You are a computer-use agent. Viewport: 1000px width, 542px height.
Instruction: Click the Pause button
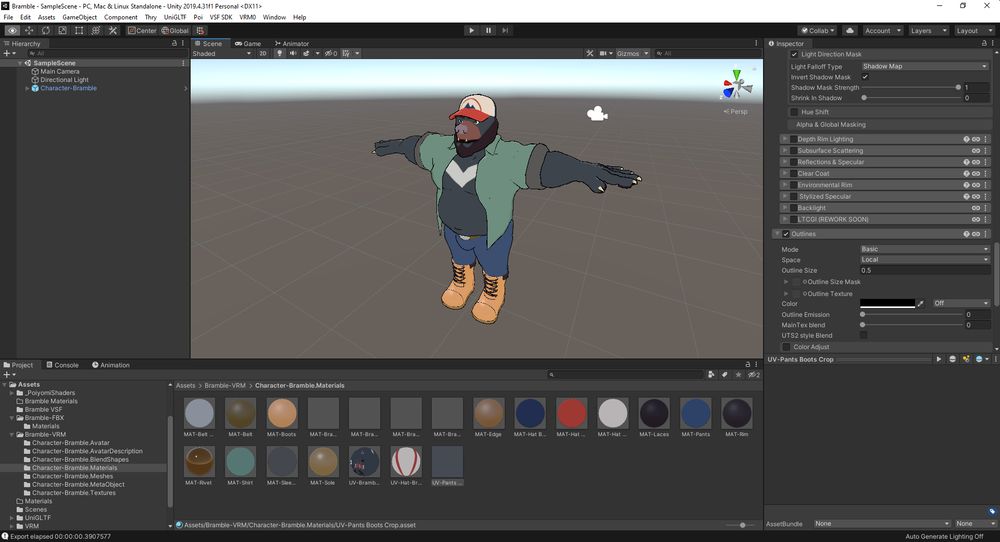tap(489, 31)
